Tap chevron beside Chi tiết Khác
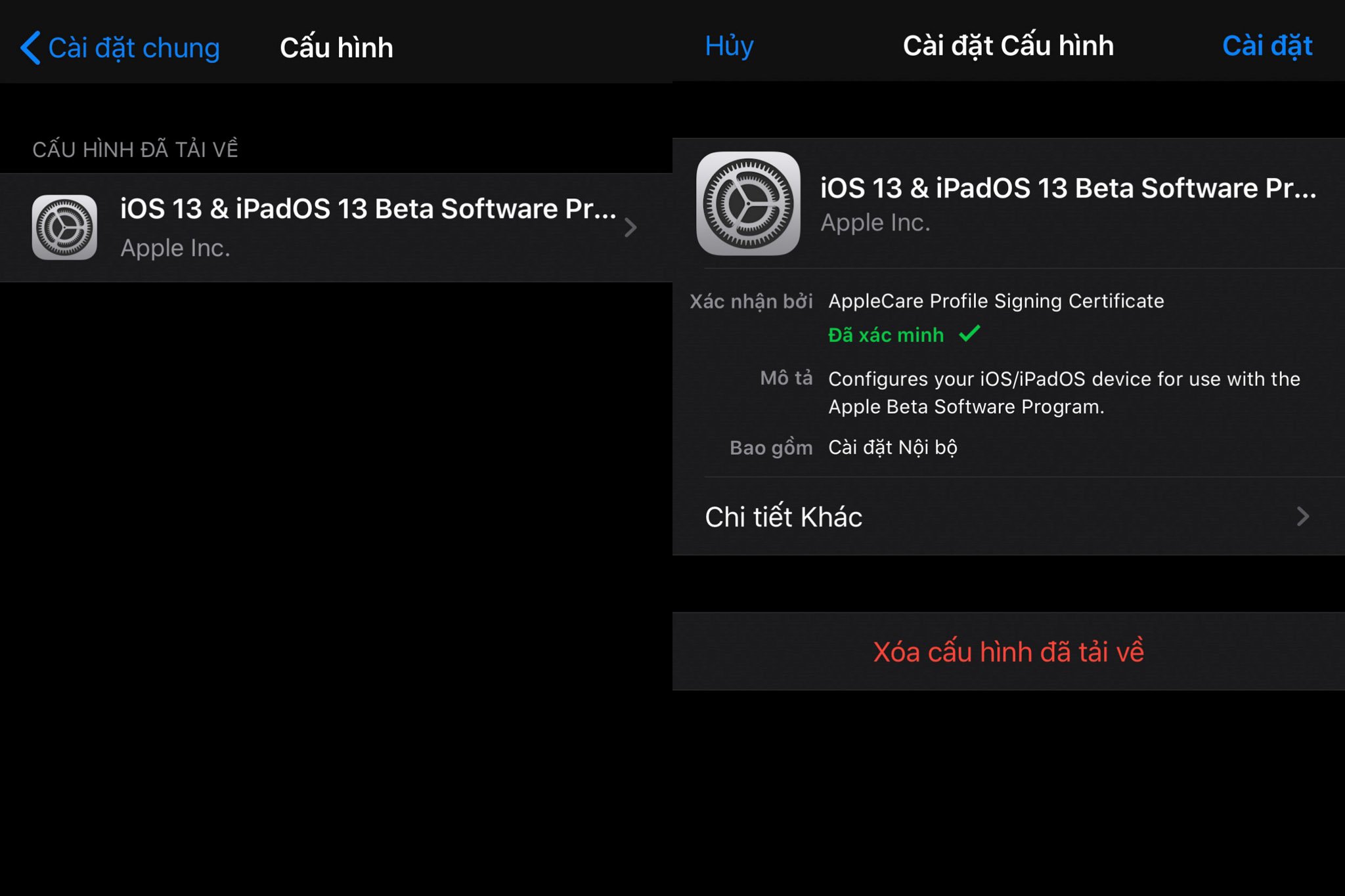 pyautogui.click(x=1303, y=517)
